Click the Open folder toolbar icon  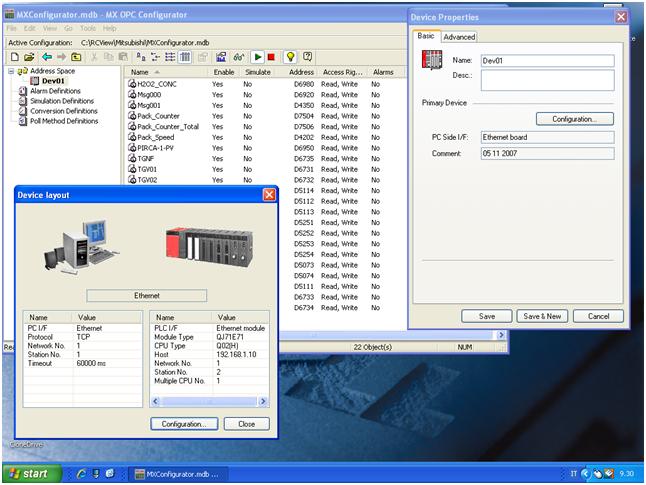29,57
